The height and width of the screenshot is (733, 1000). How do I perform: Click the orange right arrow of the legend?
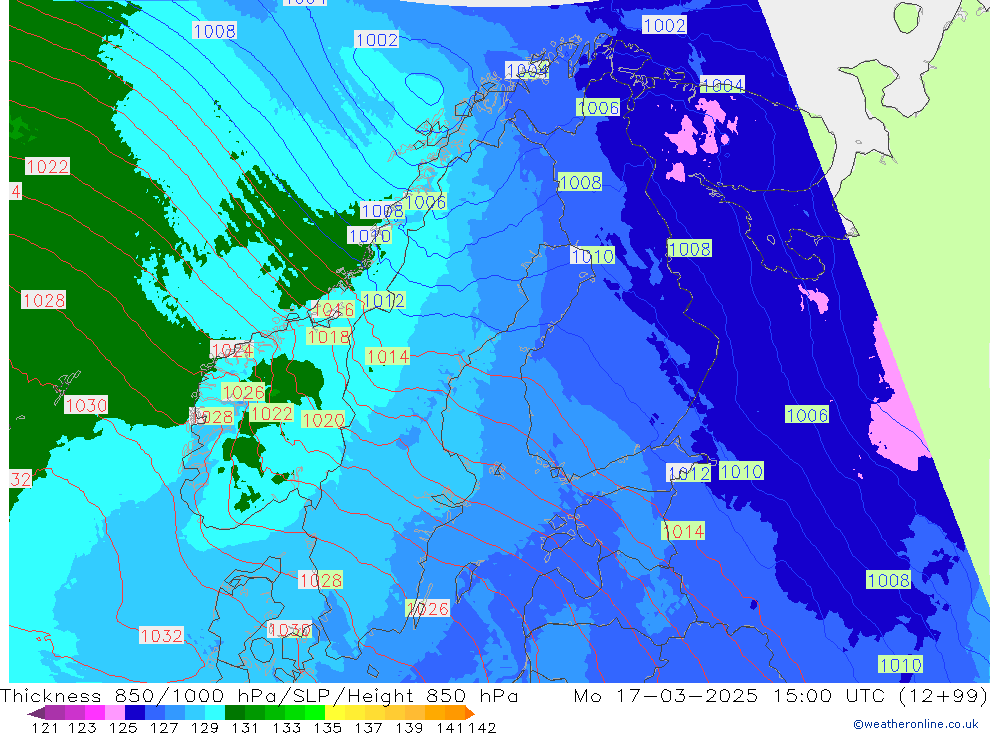pos(470,713)
